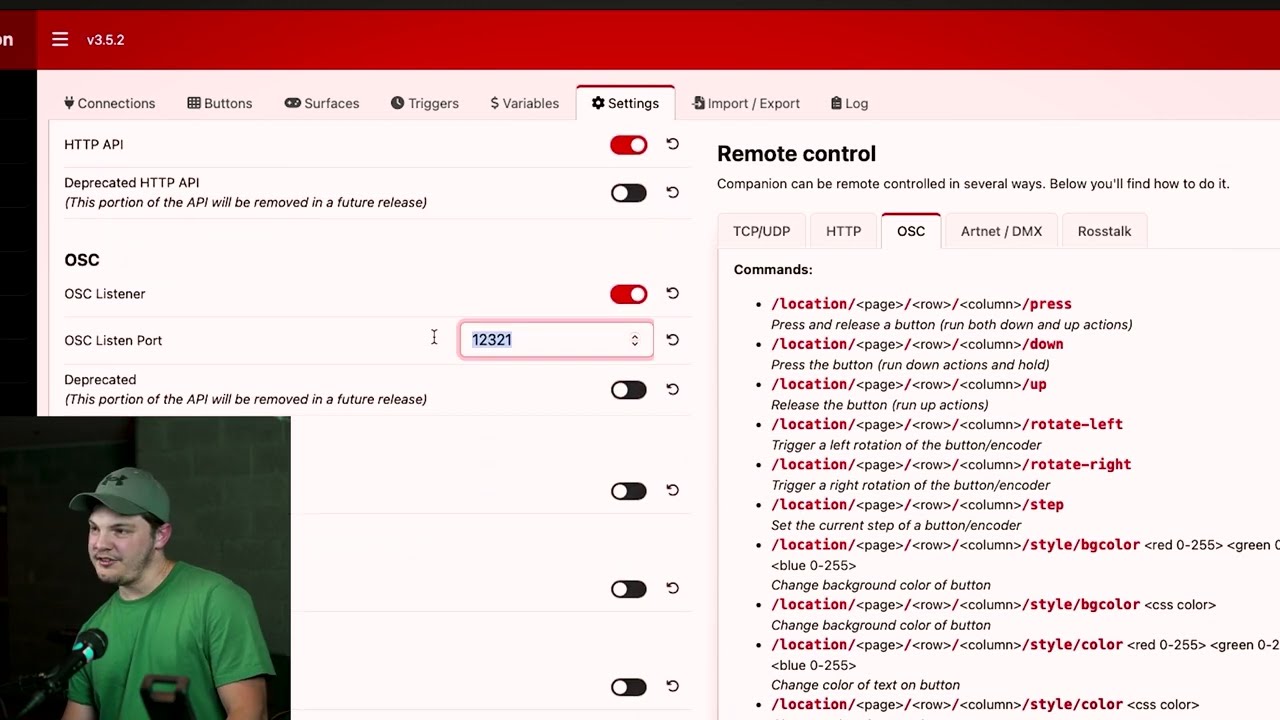Reset the Deprecated setting under OSC
This screenshot has height=720, width=1280.
672,389
